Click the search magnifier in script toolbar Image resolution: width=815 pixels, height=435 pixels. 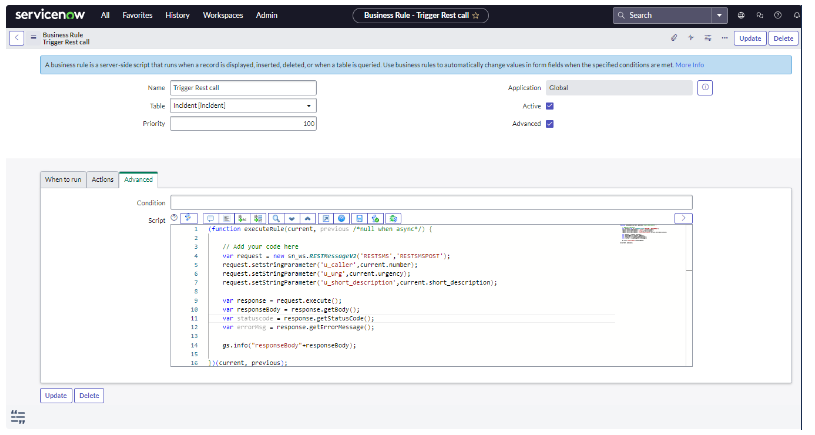275,217
